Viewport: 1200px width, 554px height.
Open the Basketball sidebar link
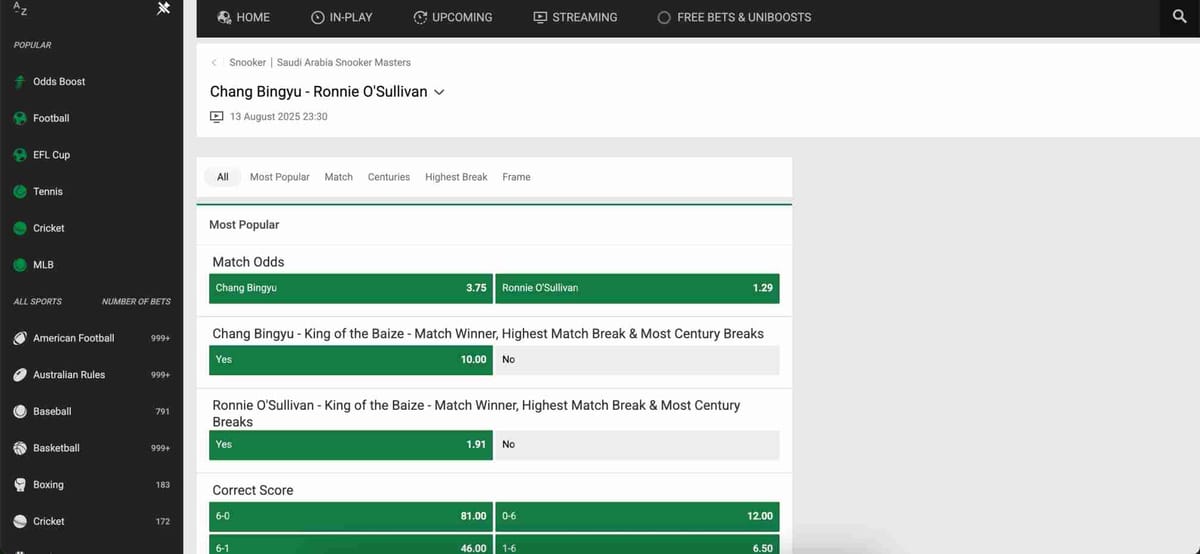click(56, 448)
